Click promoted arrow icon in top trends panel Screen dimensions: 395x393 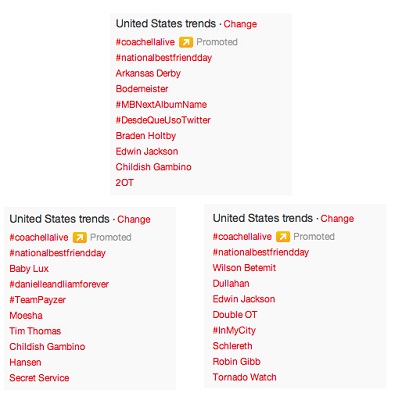[186, 42]
